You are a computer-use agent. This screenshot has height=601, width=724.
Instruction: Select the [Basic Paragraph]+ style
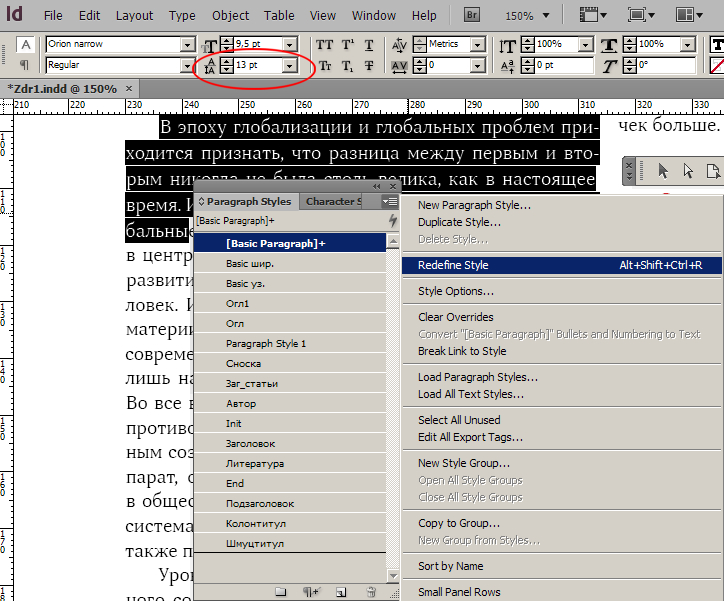pos(290,243)
